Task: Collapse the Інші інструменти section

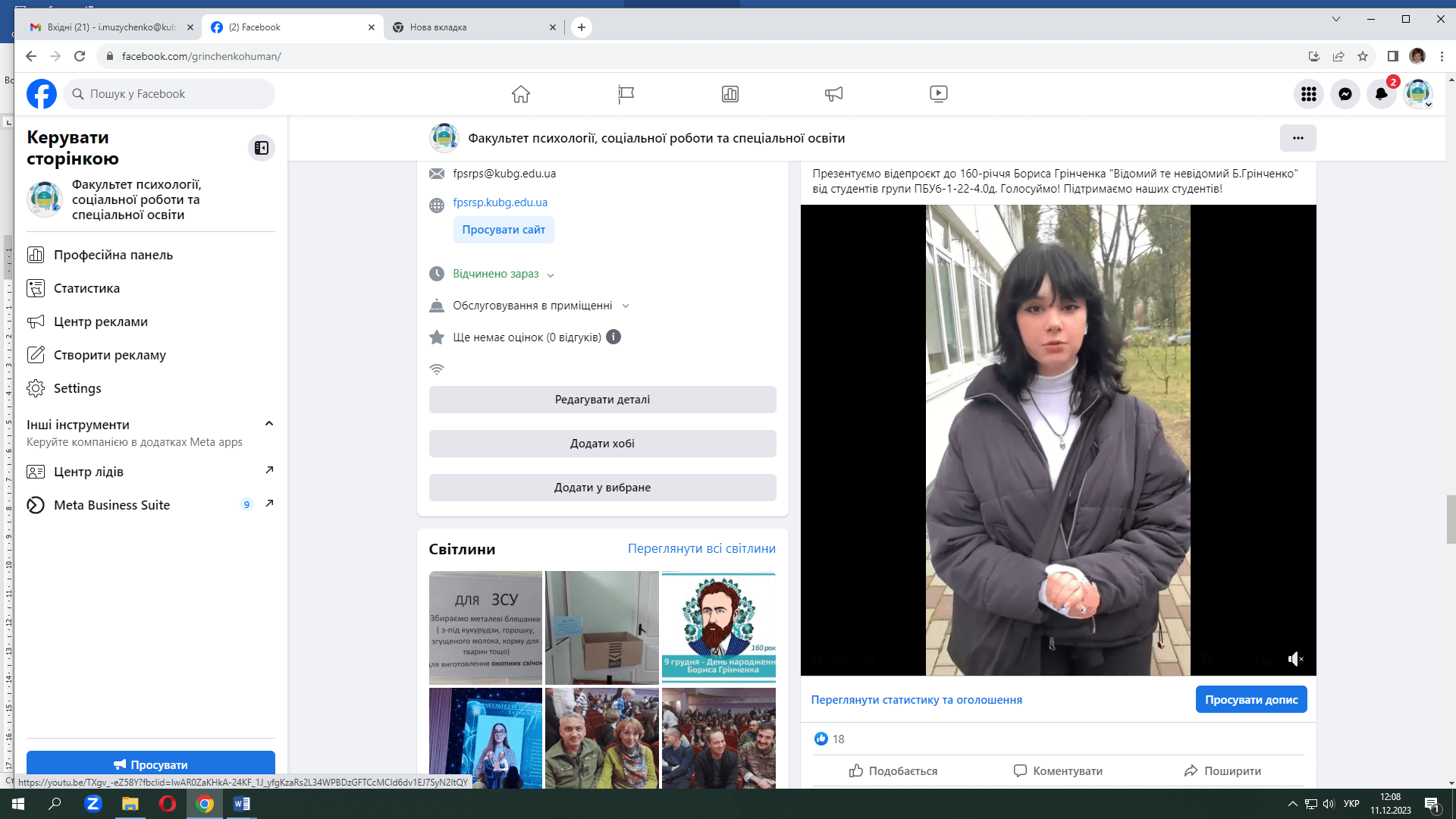Action: tap(268, 424)
